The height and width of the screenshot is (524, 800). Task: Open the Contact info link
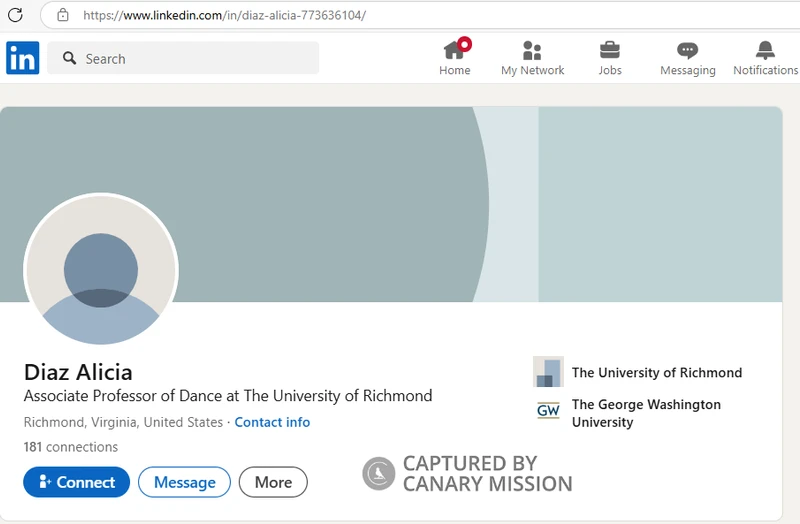(x=272, y=422)
